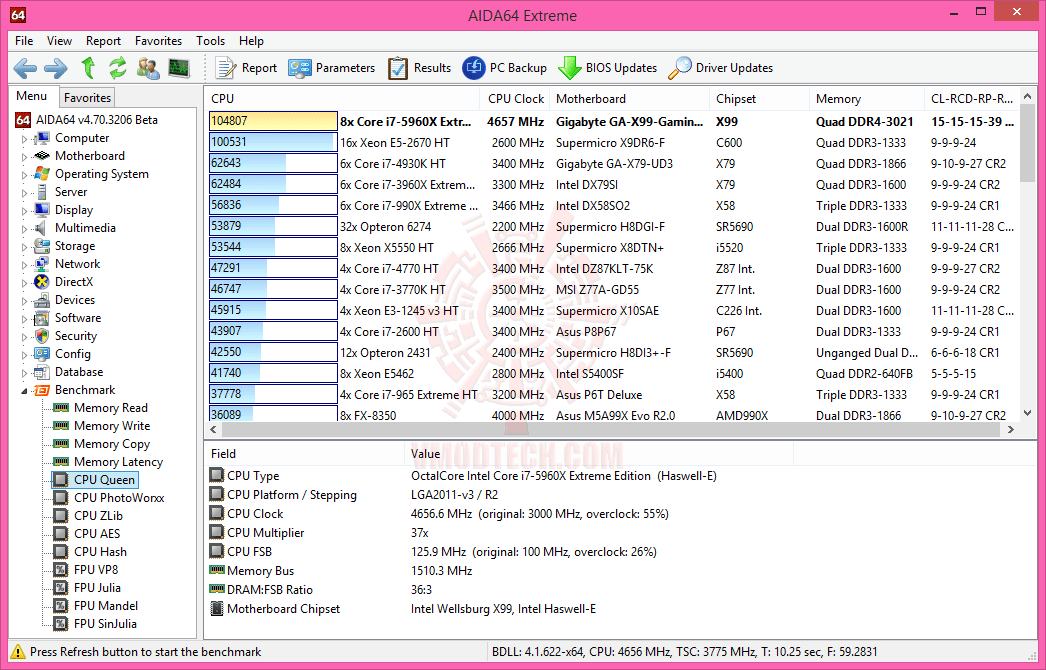The image size is (1046, 670).
Task: Expand the DirectX tree node
Action: click(x=25, y=283)
